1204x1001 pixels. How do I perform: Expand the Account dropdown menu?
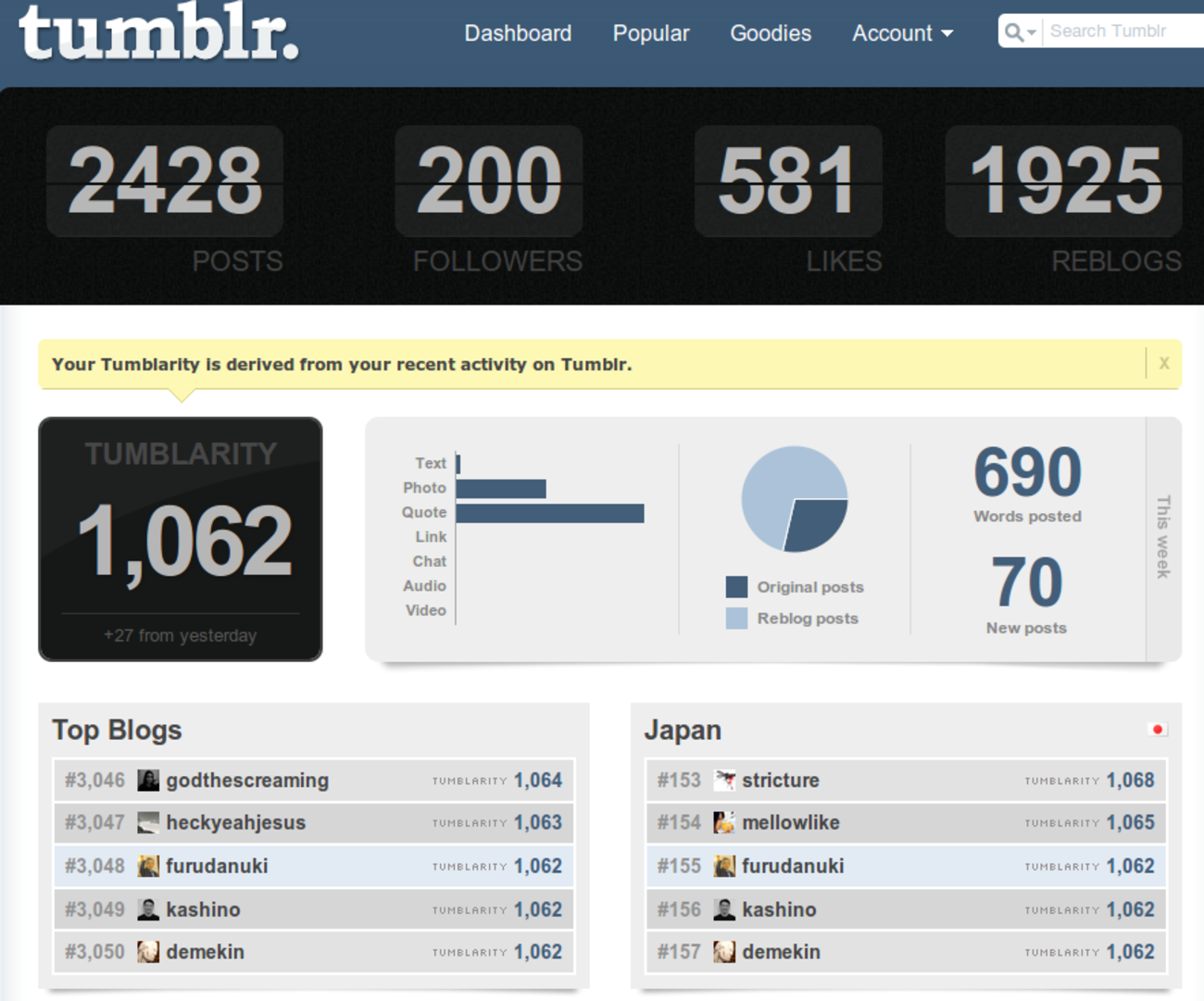pos(903,33)
